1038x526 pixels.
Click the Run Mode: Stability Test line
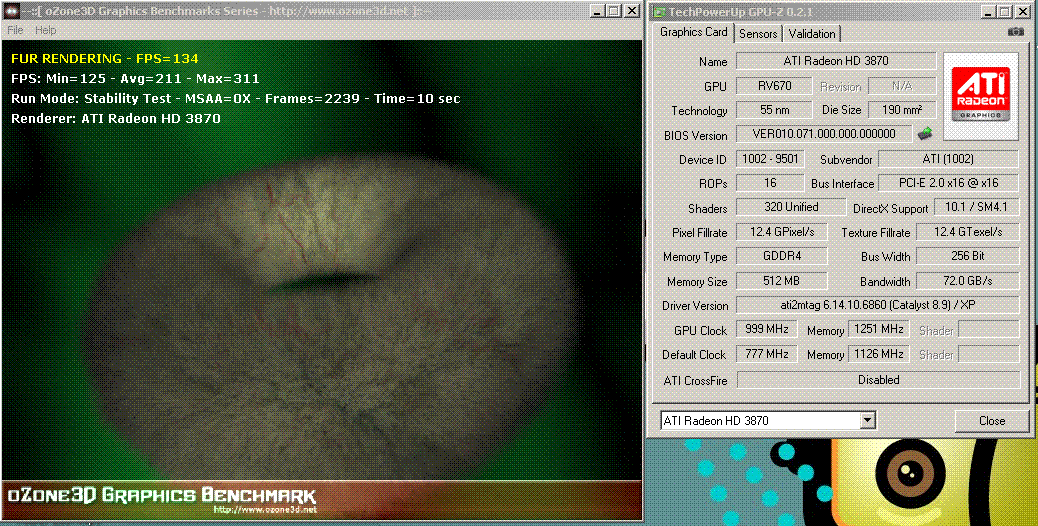[236, 99]
